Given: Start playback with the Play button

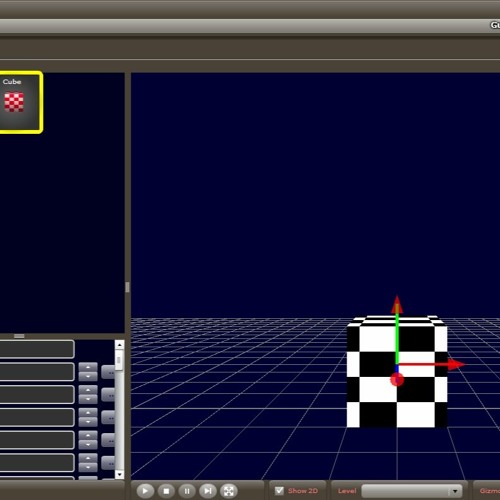Looking at the screenshot, I should tap(145, 491).
